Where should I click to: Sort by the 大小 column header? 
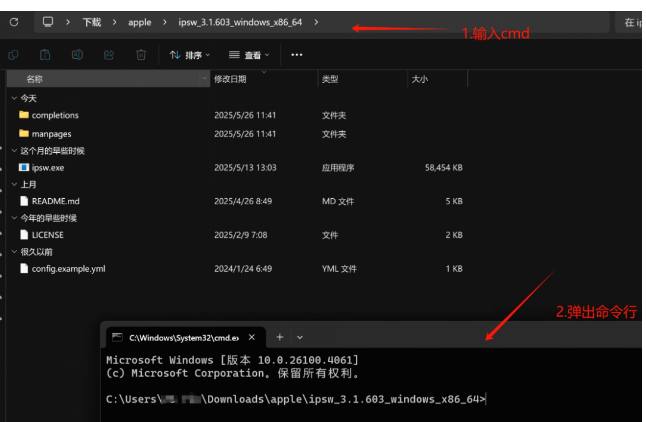438,79
